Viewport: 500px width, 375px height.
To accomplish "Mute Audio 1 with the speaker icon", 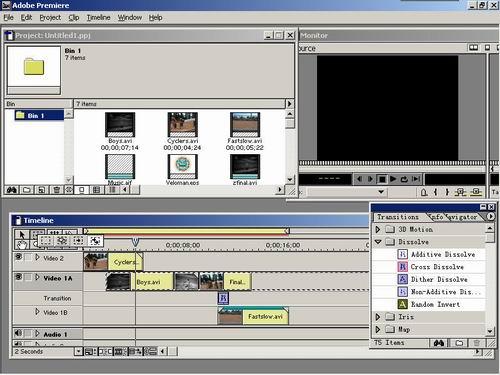I will [19, 333].
